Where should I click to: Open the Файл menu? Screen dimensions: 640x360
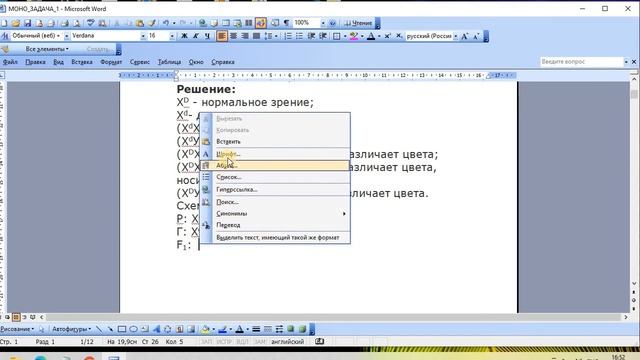(x=10, y=62)
